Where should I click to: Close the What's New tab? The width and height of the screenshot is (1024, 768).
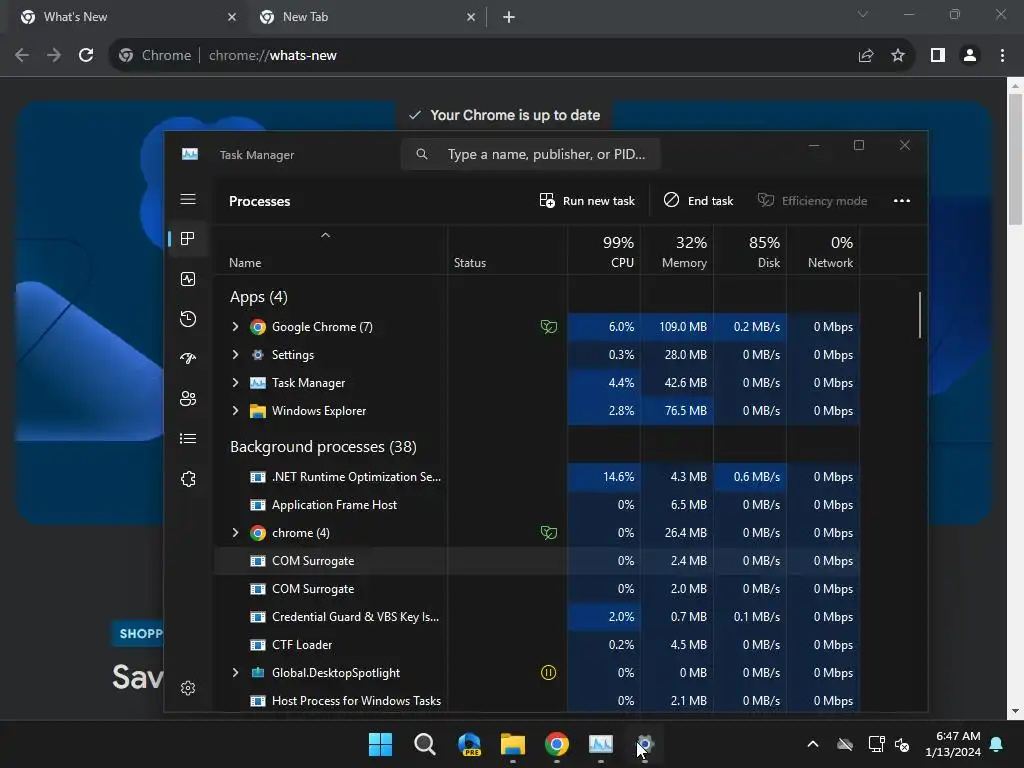[x=232, y=17]
